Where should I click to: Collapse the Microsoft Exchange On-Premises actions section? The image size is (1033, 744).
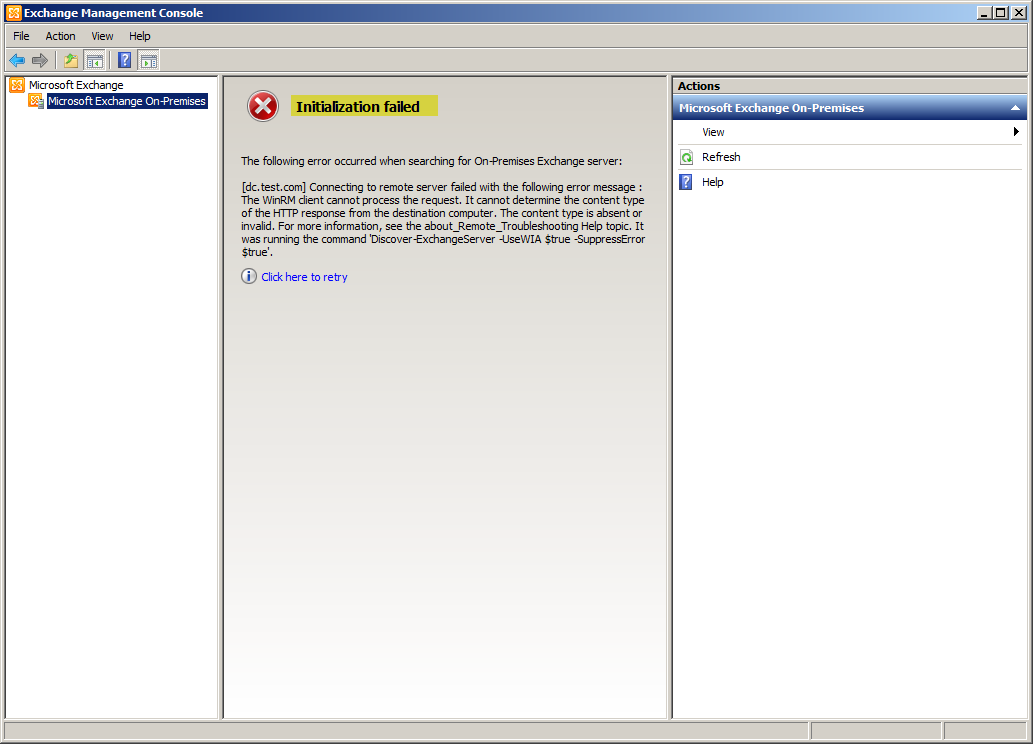coord(1015,108)
